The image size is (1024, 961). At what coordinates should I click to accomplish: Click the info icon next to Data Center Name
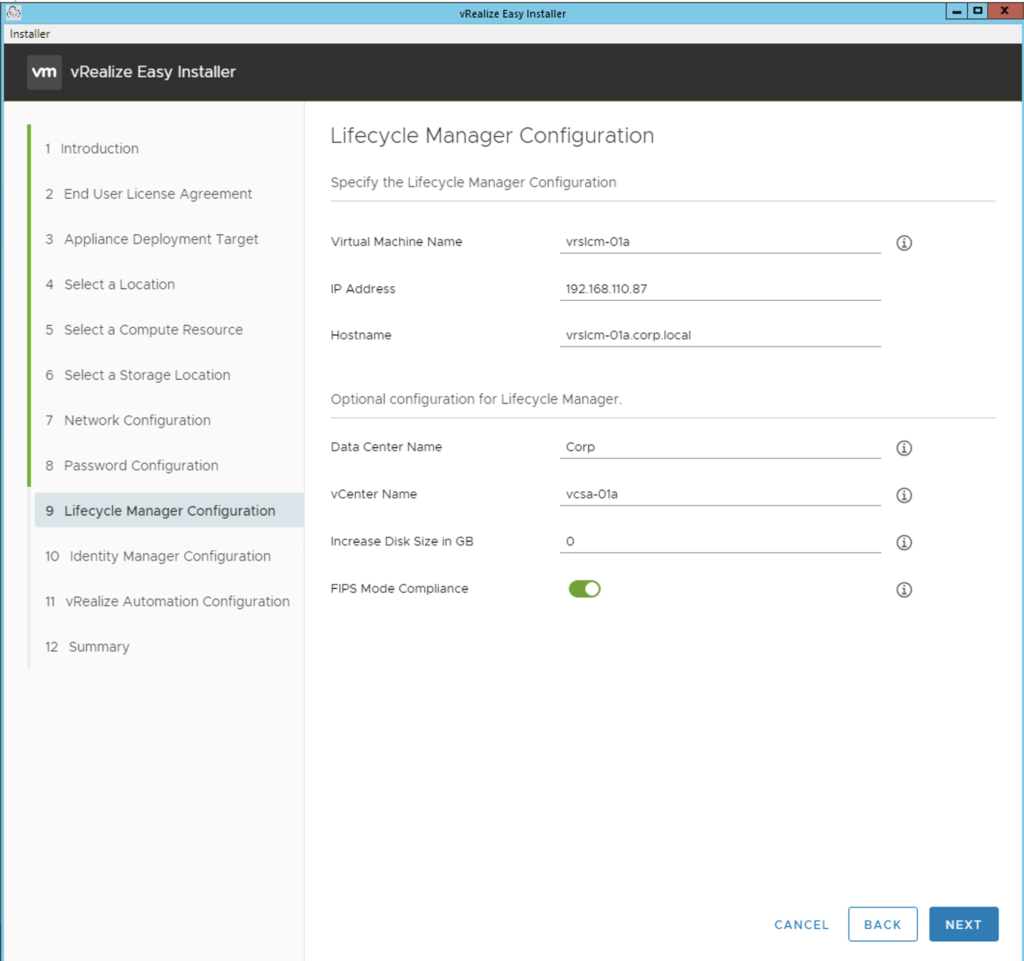904,448
